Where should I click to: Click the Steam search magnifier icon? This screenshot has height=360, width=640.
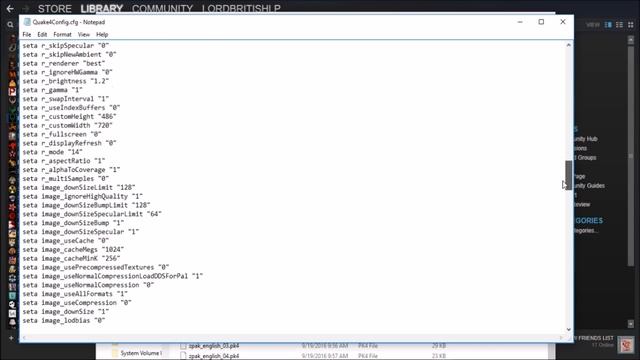(10, 25)
